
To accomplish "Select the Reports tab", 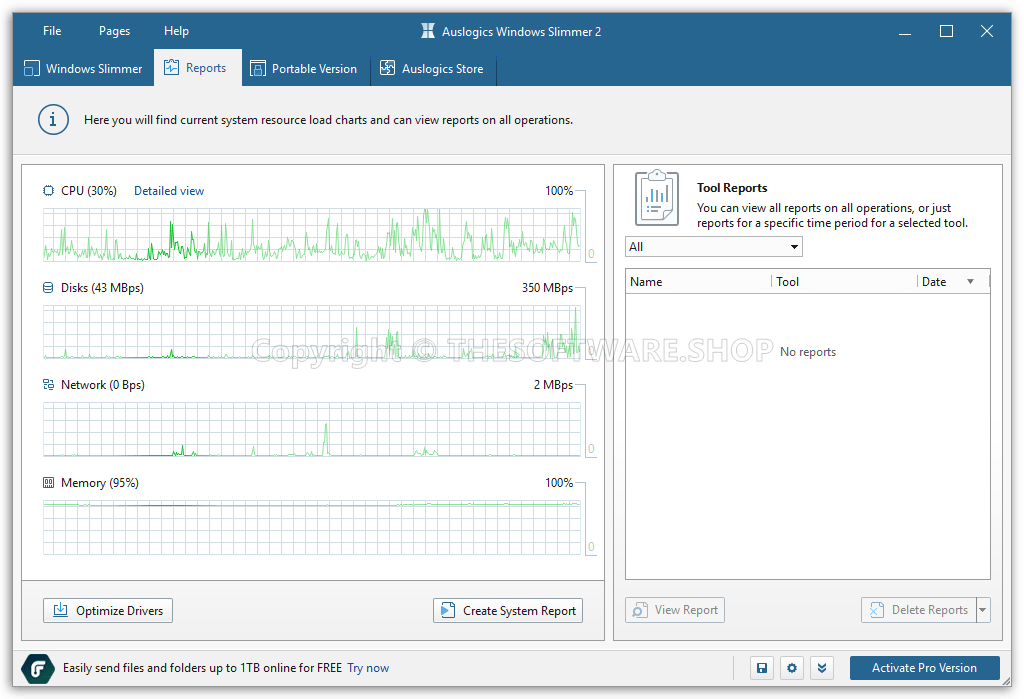I will (197, 67).
